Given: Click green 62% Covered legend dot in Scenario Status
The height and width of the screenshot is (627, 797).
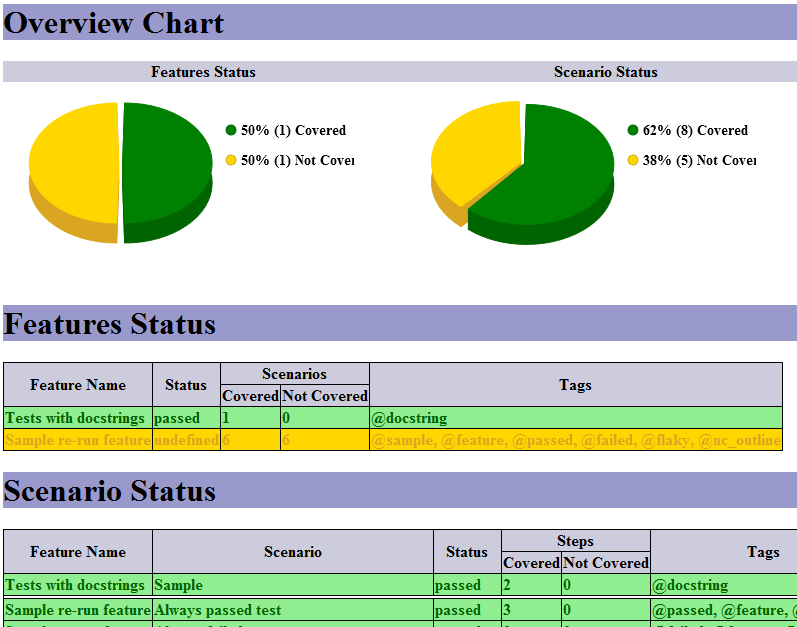Looking at the screenshot, I should pos(633,131).
